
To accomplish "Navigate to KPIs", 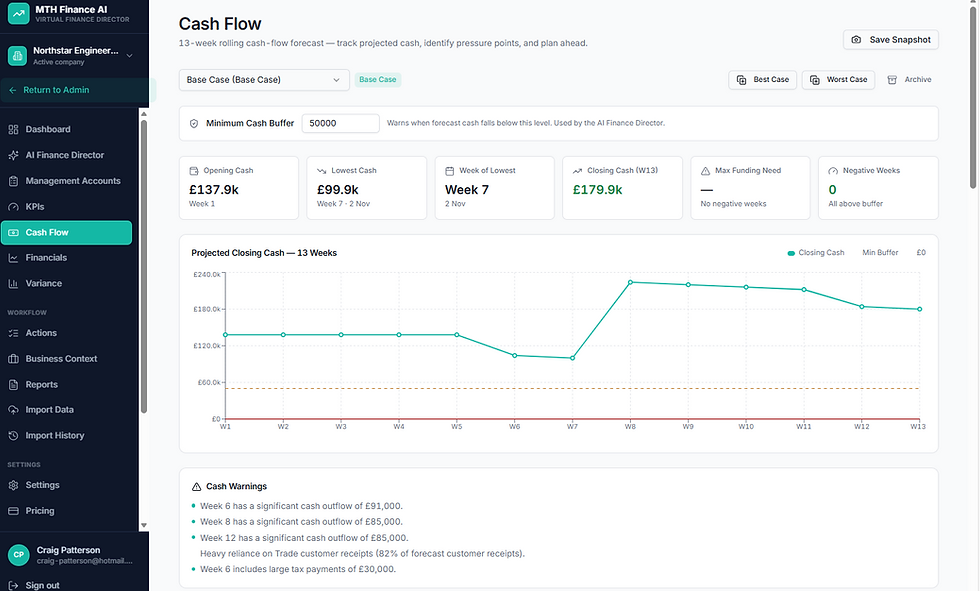I will coord(66,207).
